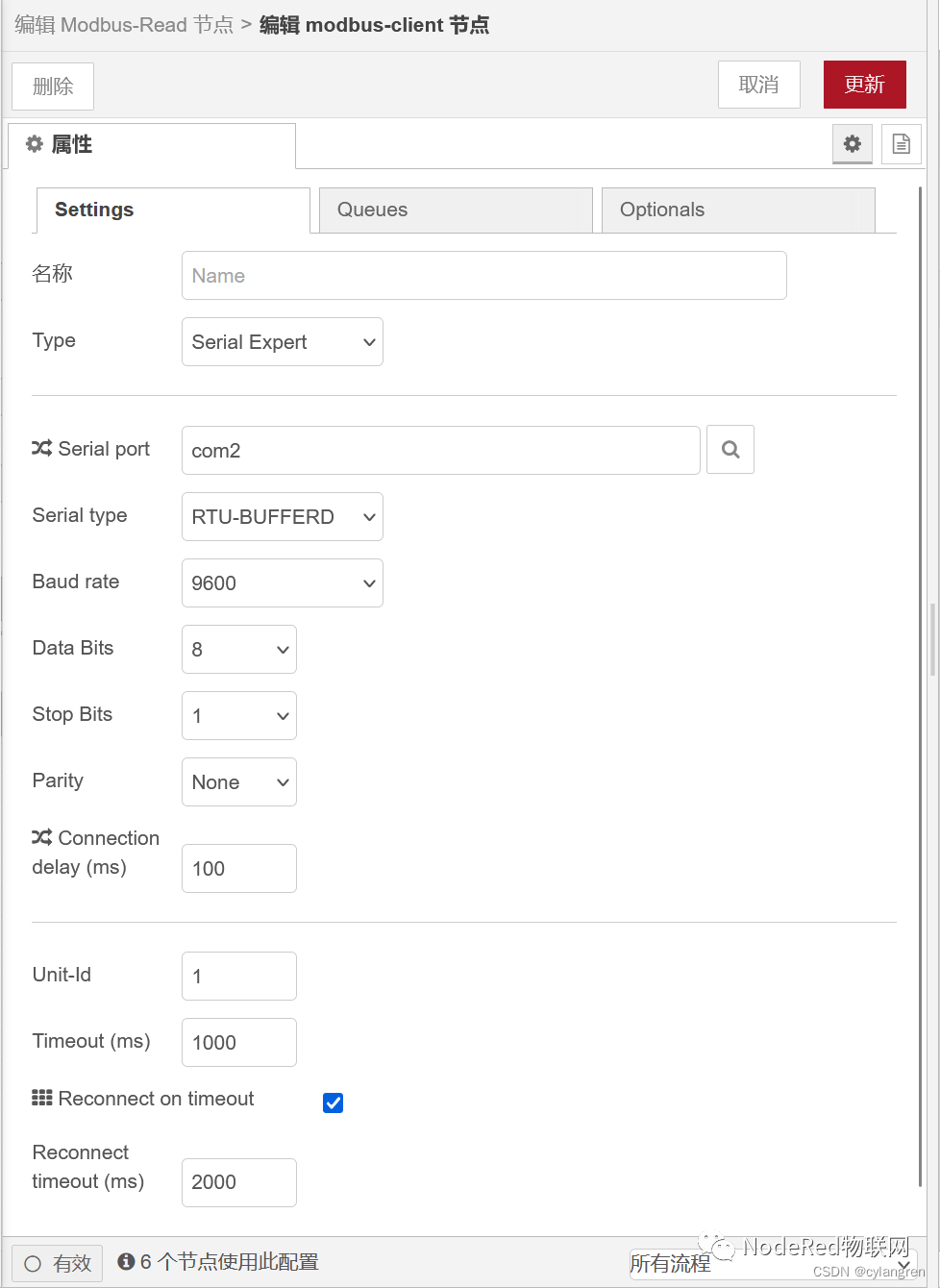Click the Reconnect timeout field showing 2000
Image resolution: width=940 pixels, height=1288 pixels.
point(239,1183)
